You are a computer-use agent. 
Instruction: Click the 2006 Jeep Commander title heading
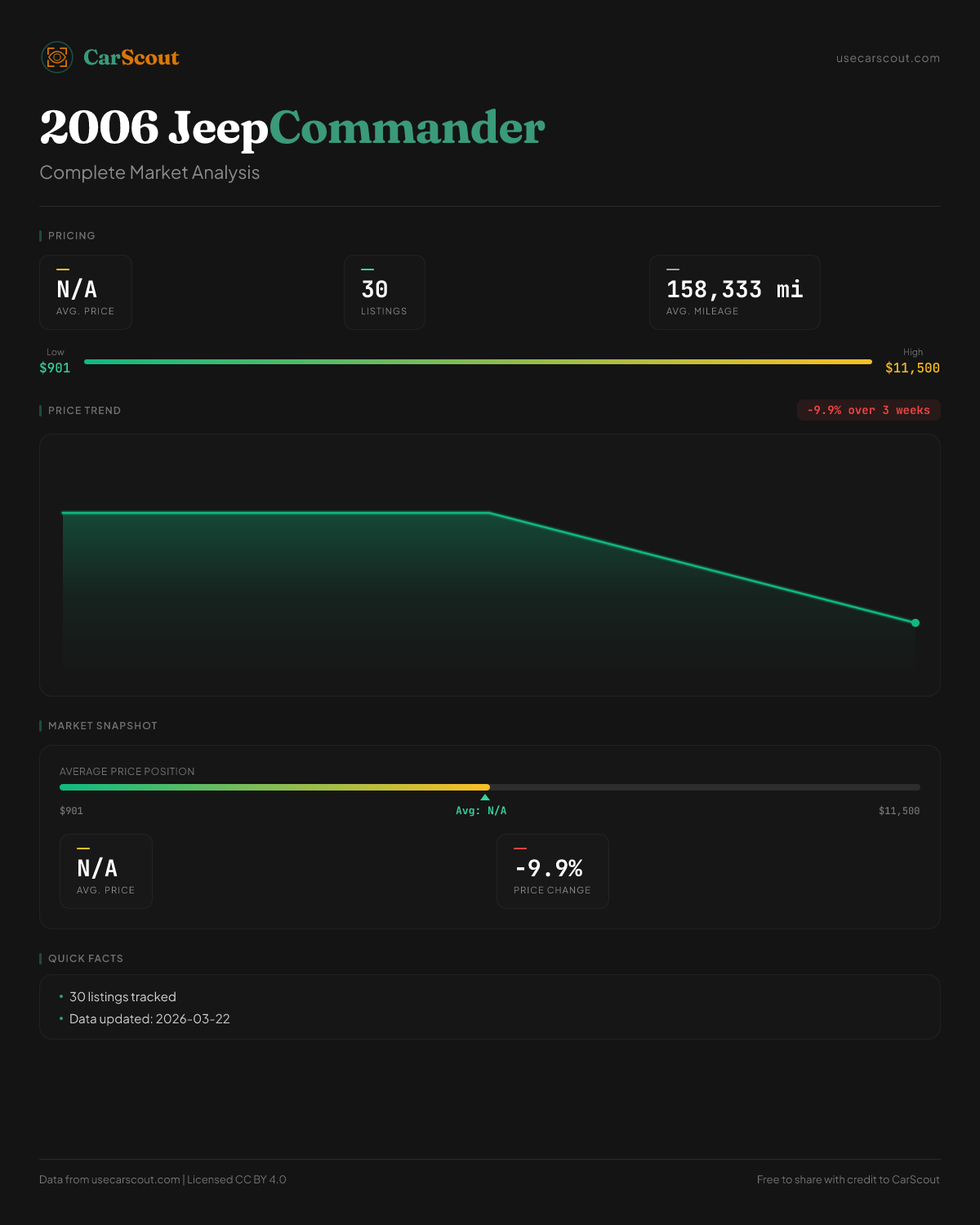(292, 128)
